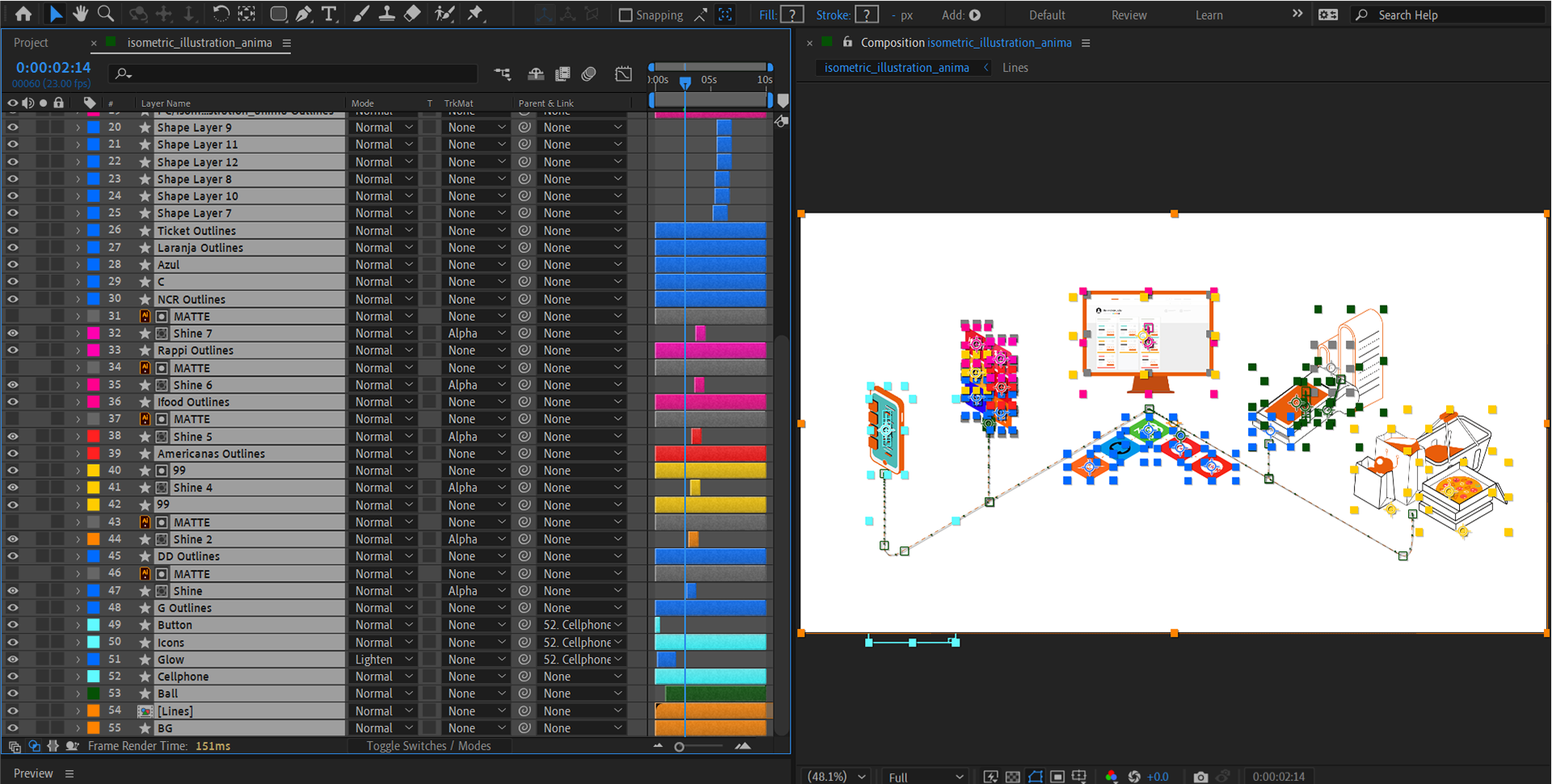The height and width of the screenshot is (784, 1552).
Task: Hide the Rappi Outlines layer
Action: pyautogui.click(x=12, y=350)
